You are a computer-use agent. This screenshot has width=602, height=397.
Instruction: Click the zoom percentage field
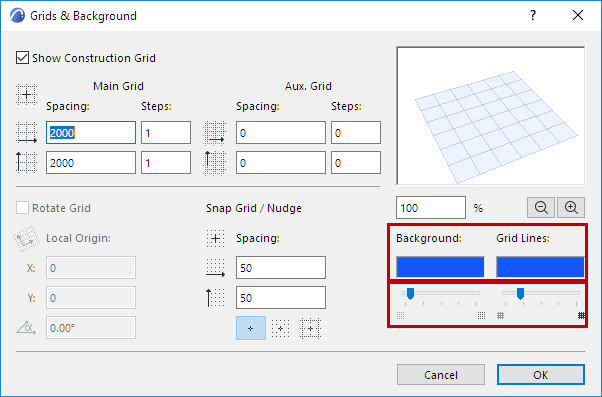point(431,208)
